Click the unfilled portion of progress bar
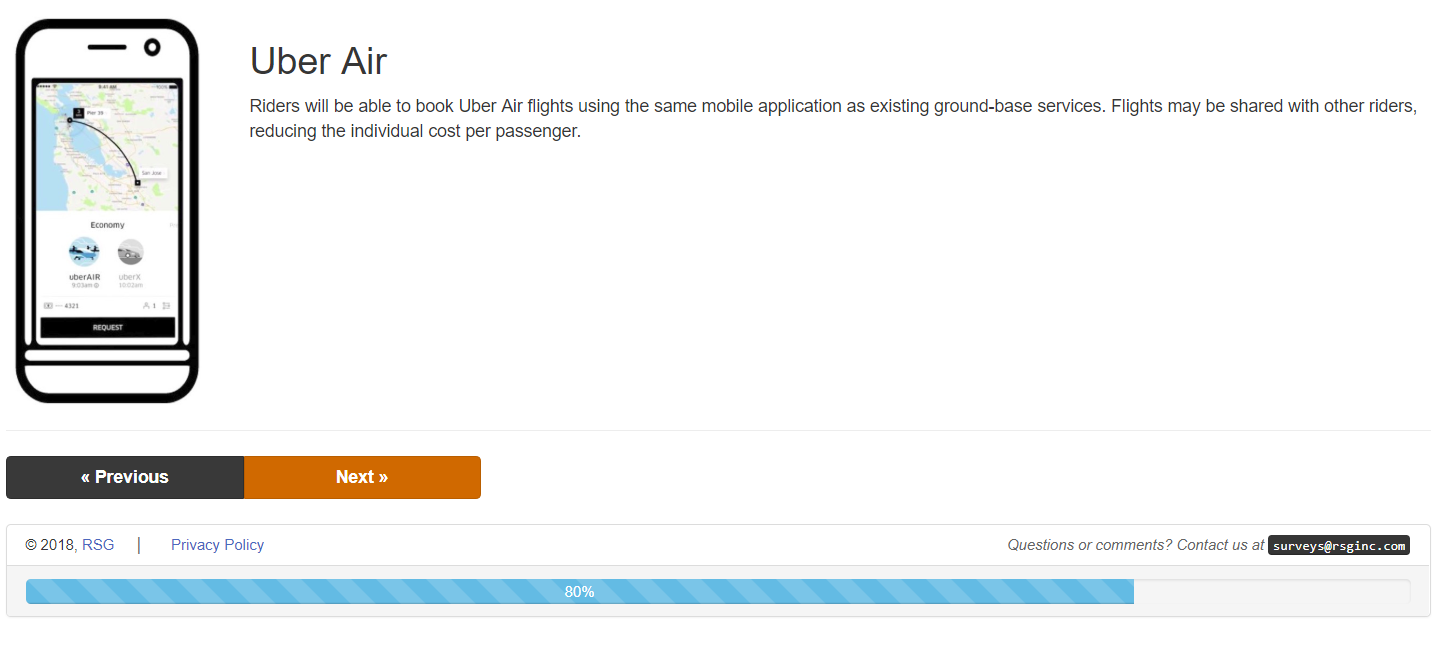 (1270, 591)
